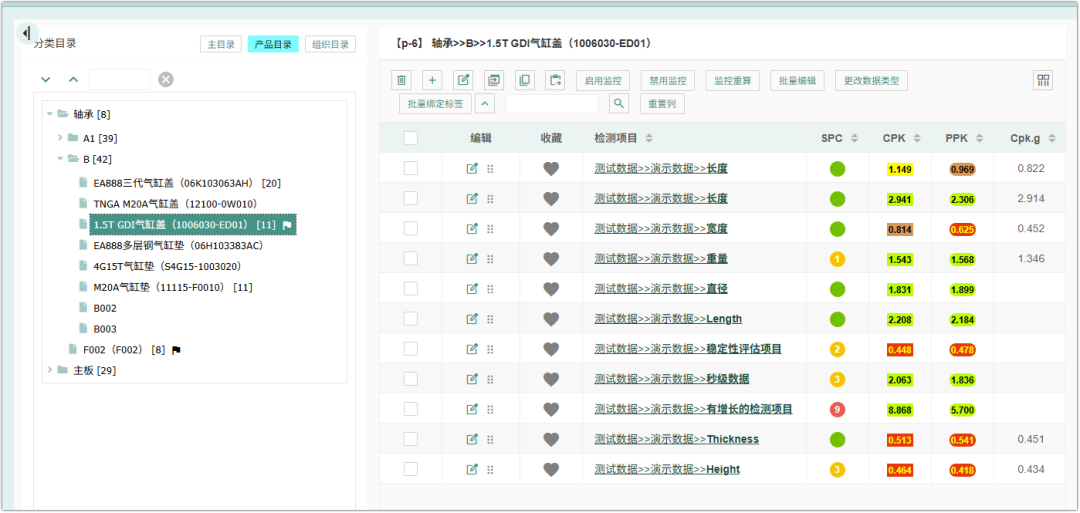The image size is (1080, 513).
Task: Check the 宽度 row checkbox
Action: point(411,228)
